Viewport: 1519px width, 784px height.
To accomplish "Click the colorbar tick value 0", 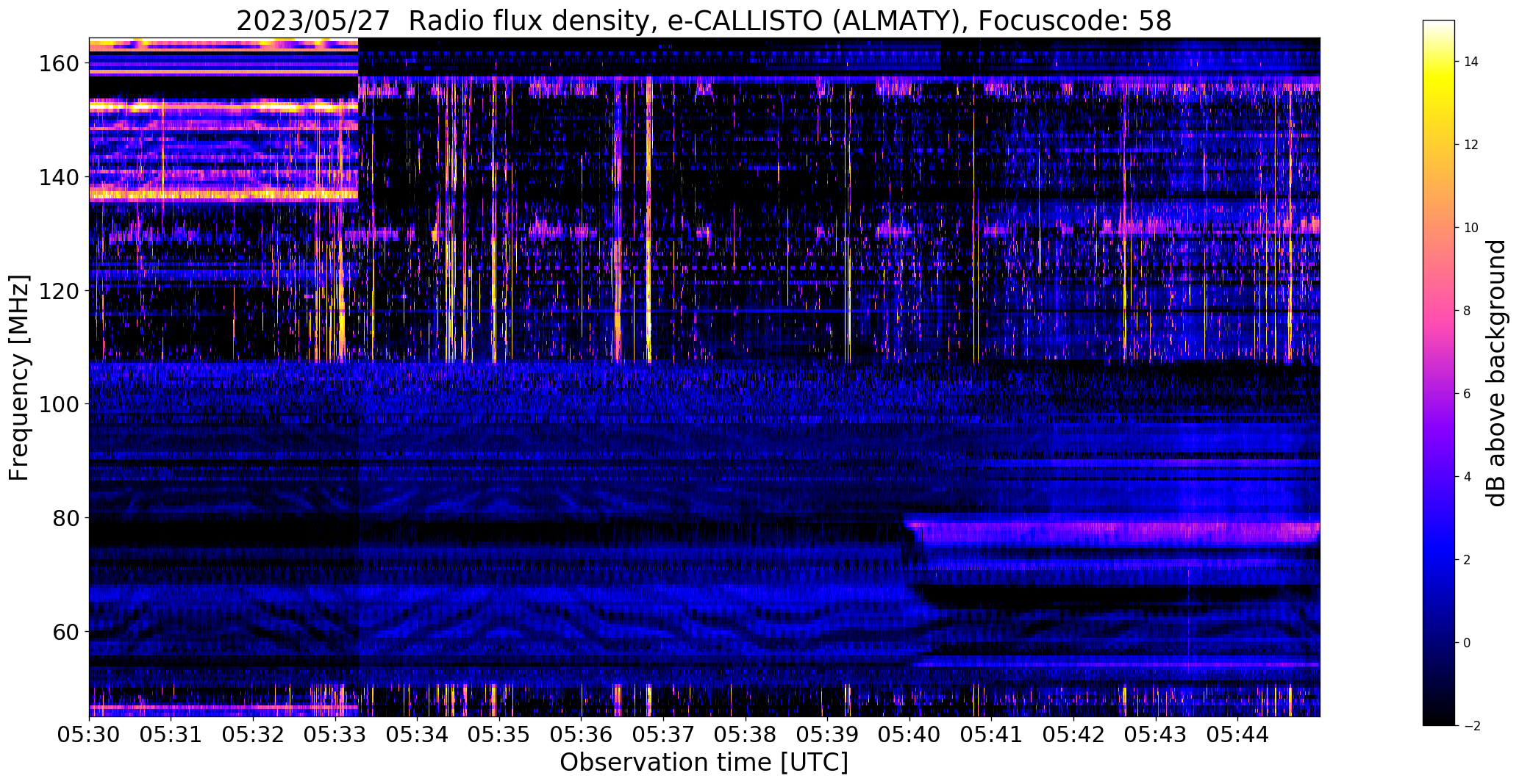I will (x=1468, y=643).
